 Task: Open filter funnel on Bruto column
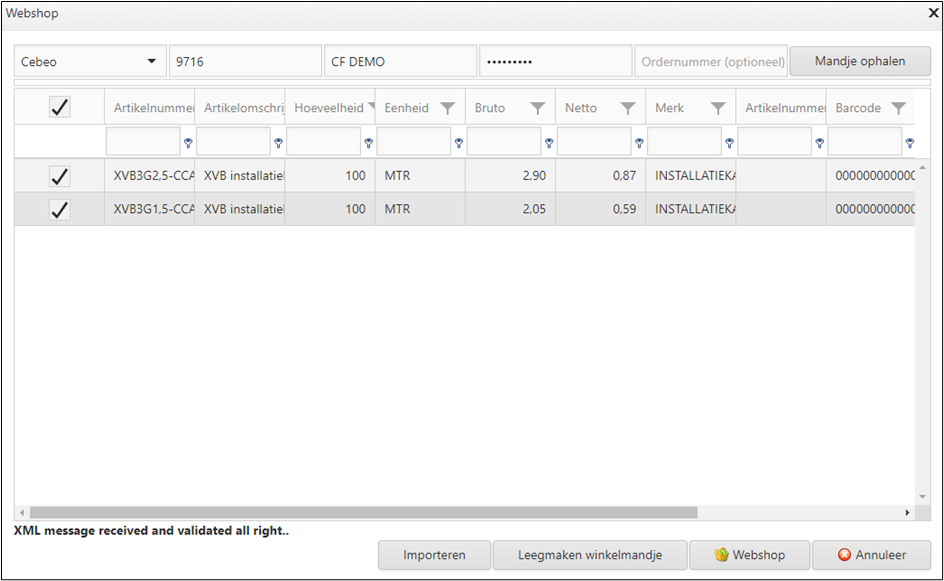(538, 108)
